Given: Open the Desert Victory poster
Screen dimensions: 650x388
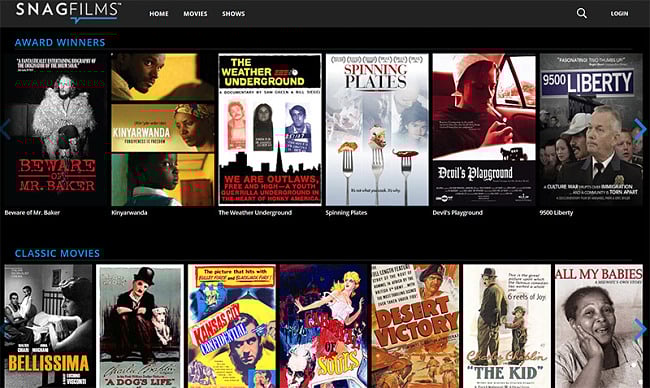Looking at the screenshot, I should [x=415, y=326].
